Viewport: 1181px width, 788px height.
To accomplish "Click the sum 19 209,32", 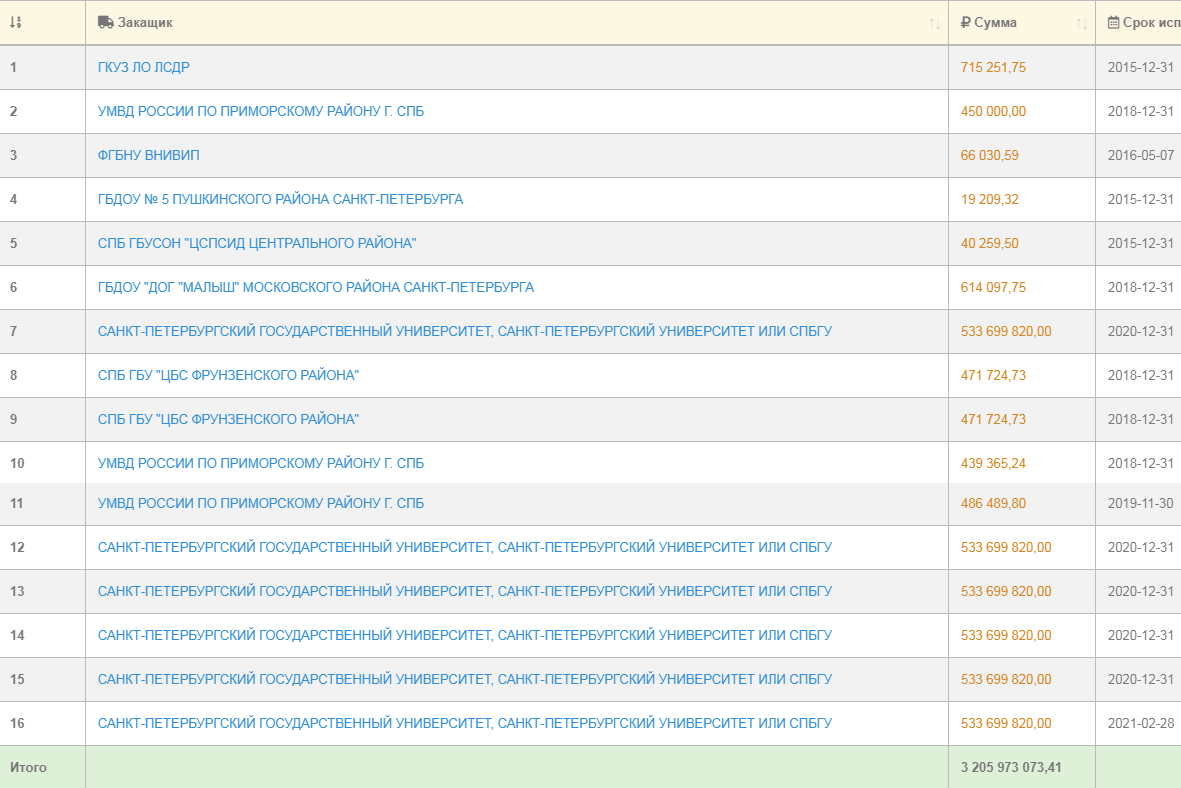I will coord(989,200).
